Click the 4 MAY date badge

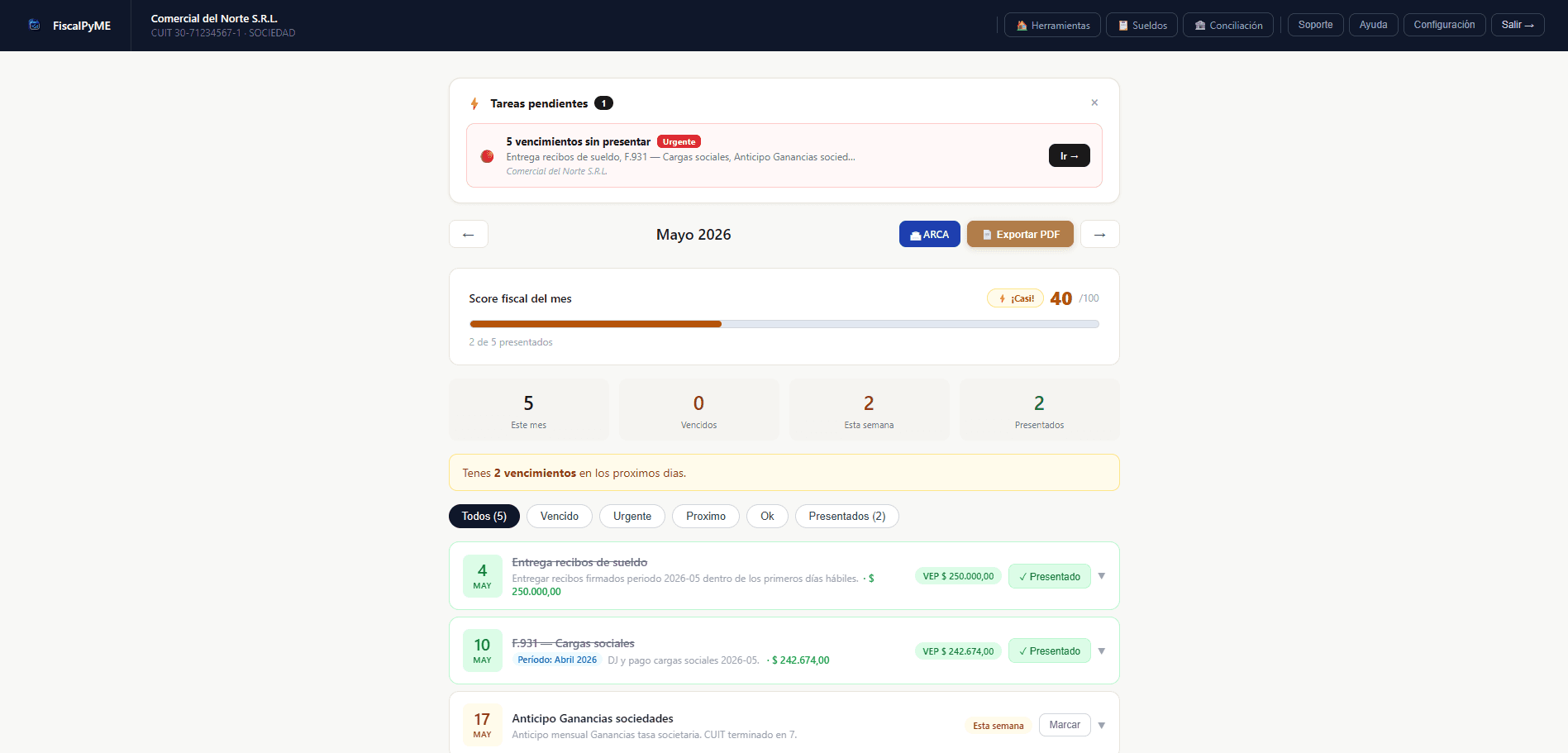coord(483,576)
